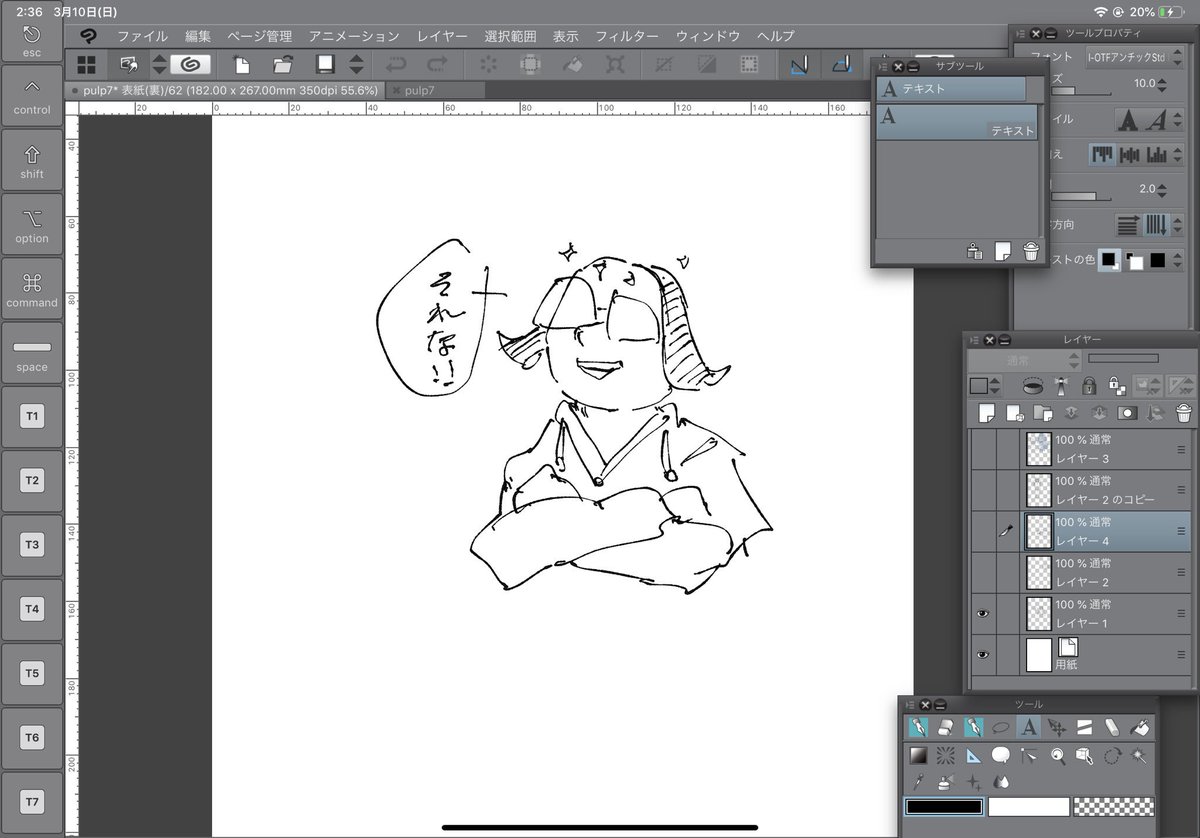Image resolution: width=1200 pixels, height=838 pixels.
Task: Open the Clip Studio spiral icon
Action: (x=190, y=64)
